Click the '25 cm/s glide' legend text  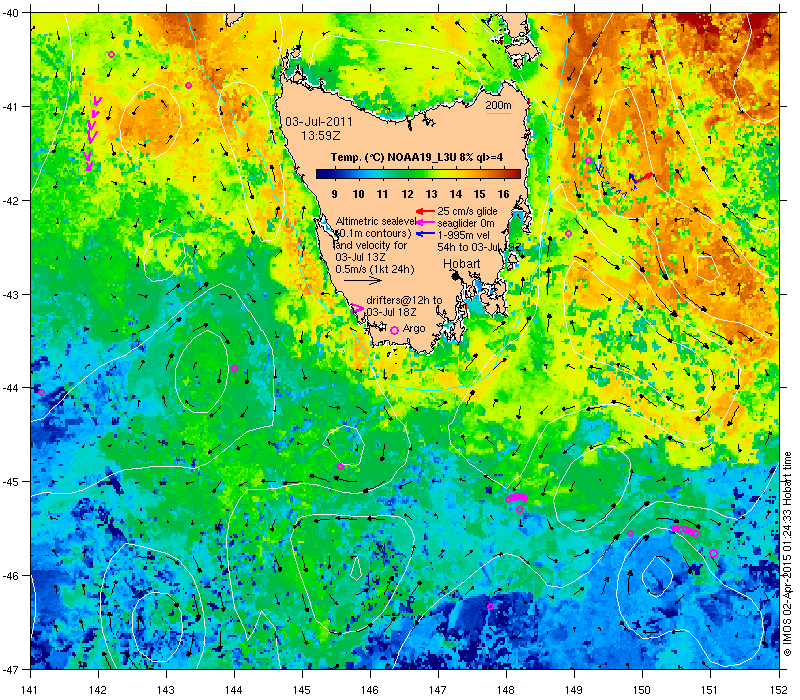467,211
